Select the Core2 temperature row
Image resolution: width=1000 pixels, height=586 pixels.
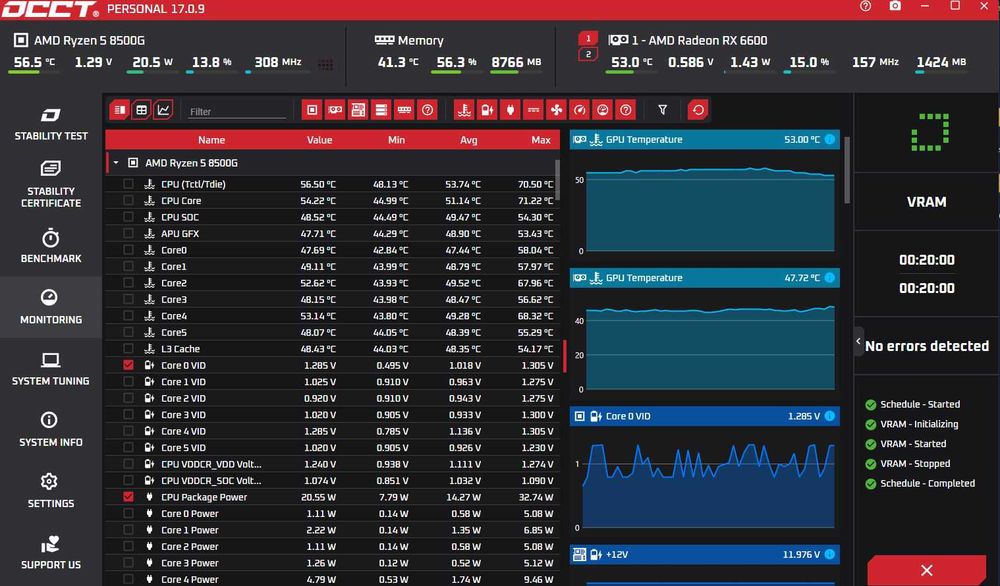[x=333, y=282]
